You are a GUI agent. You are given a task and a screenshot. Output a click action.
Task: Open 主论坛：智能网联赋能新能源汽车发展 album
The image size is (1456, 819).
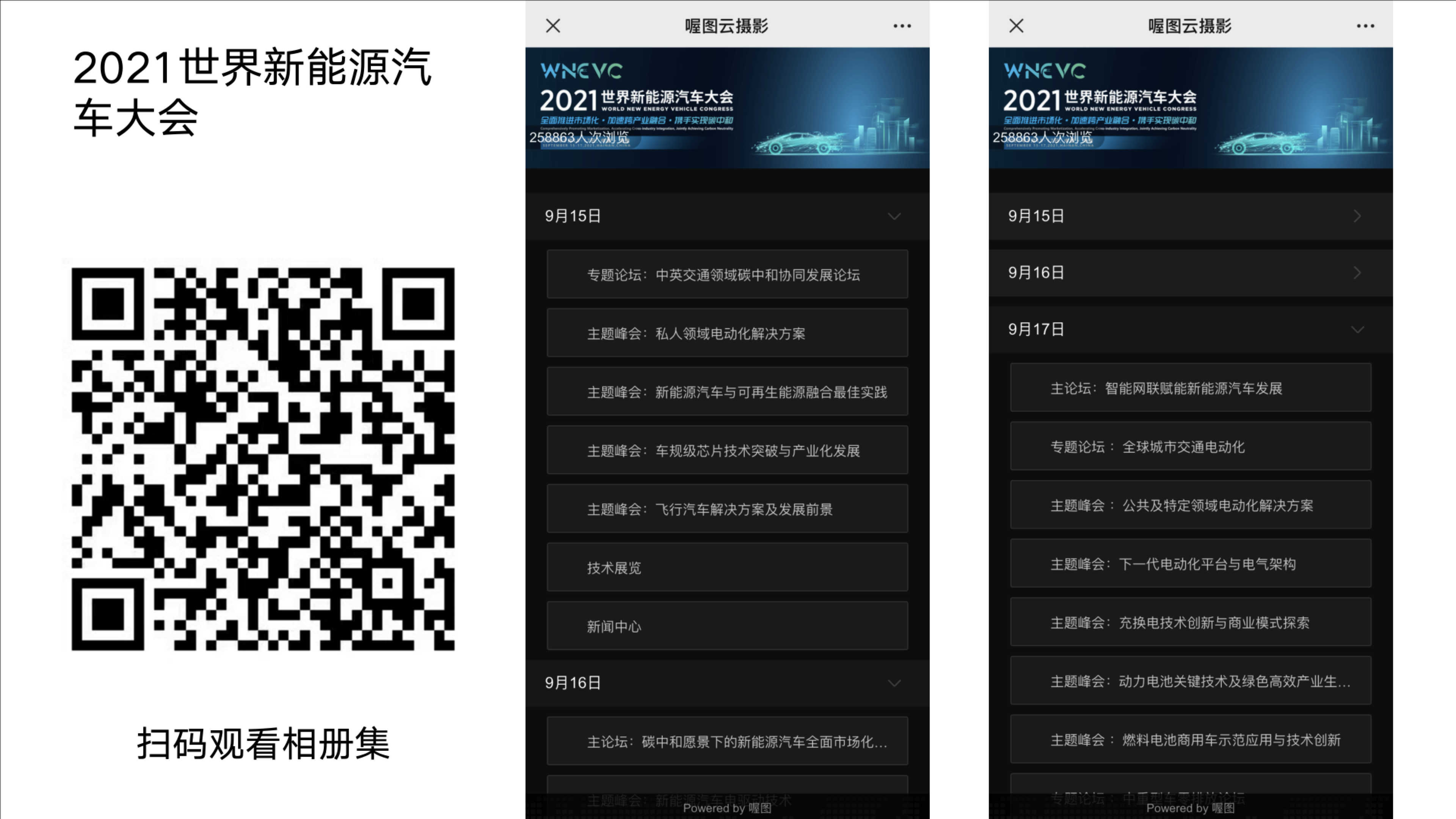point(1191,388)
